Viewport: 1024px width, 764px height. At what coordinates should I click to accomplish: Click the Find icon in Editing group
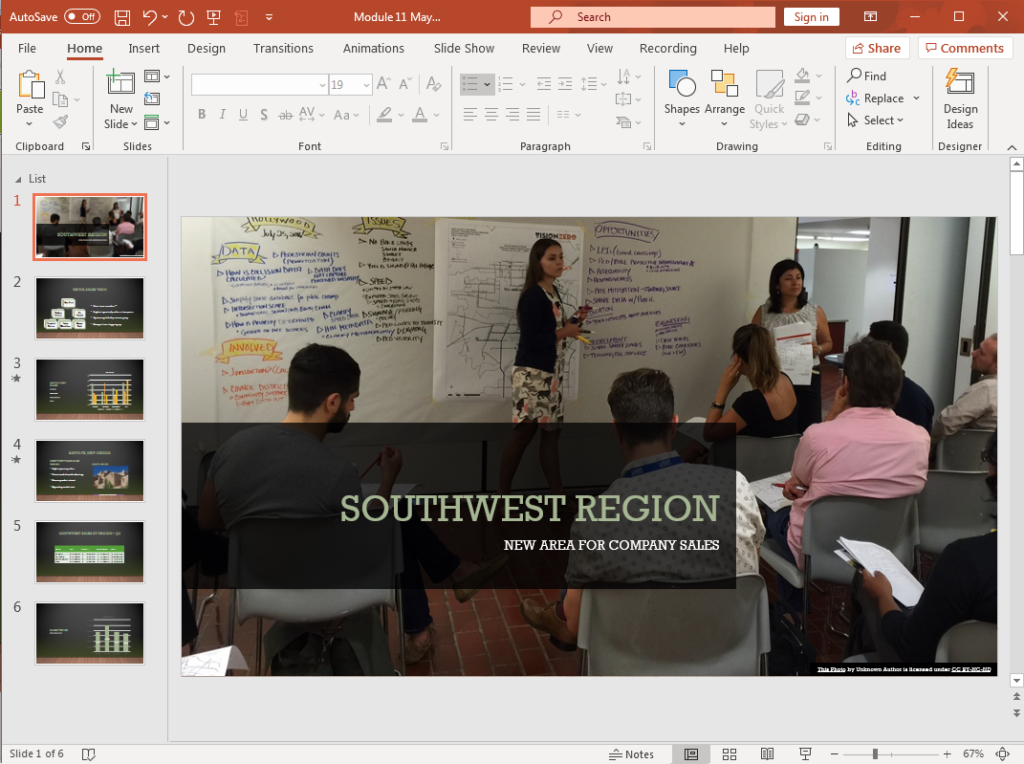point(866,75)
